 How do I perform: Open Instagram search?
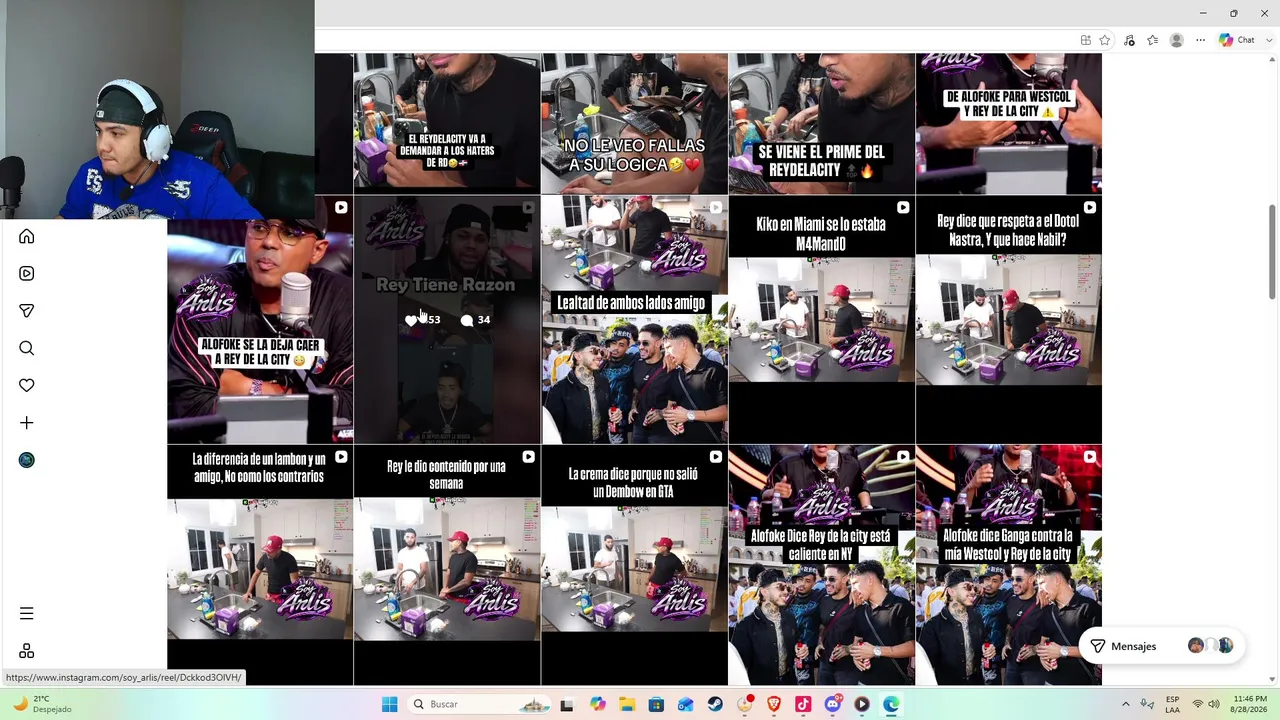[27, 348]
